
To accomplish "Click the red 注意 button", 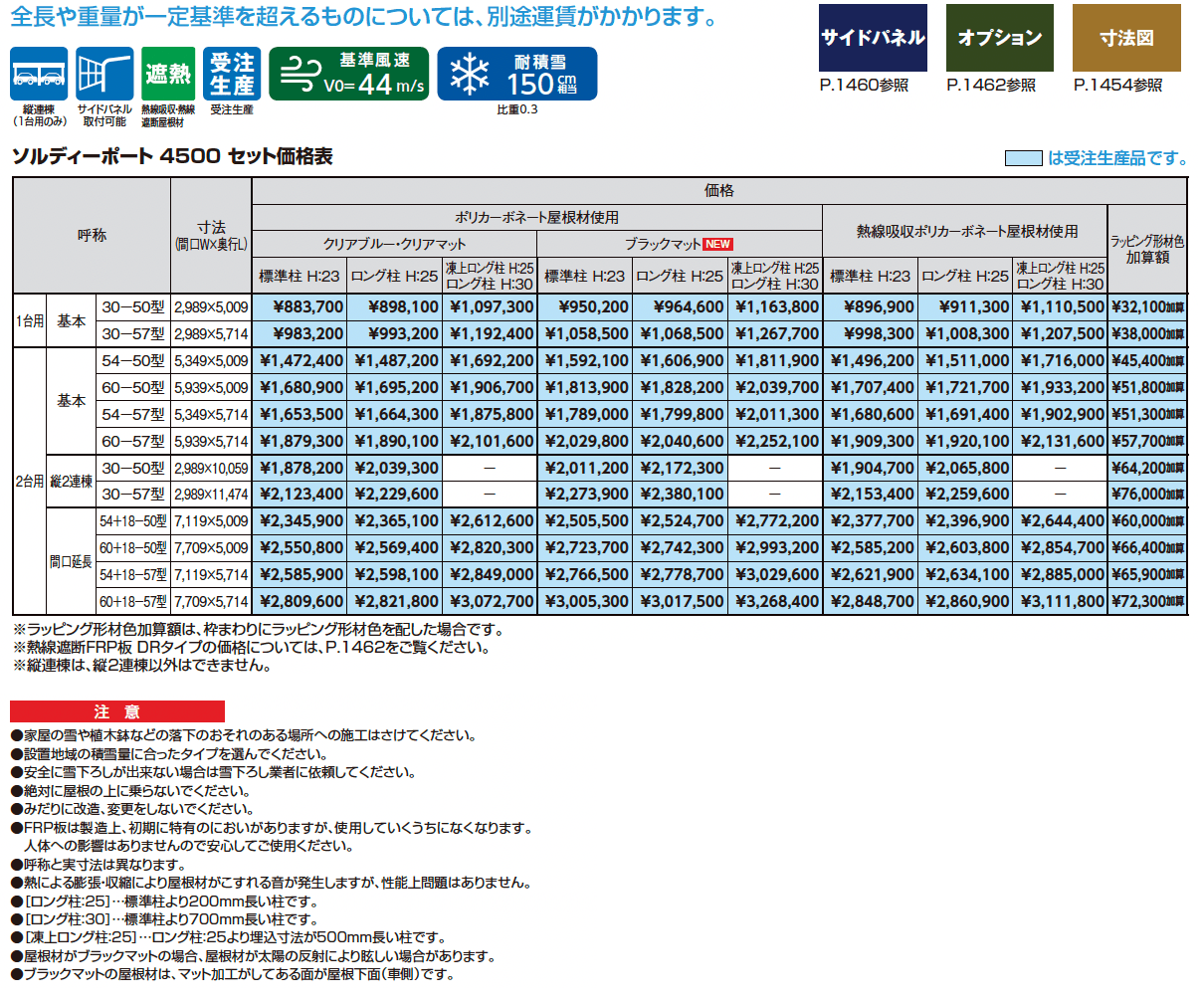I will point(116,711).
